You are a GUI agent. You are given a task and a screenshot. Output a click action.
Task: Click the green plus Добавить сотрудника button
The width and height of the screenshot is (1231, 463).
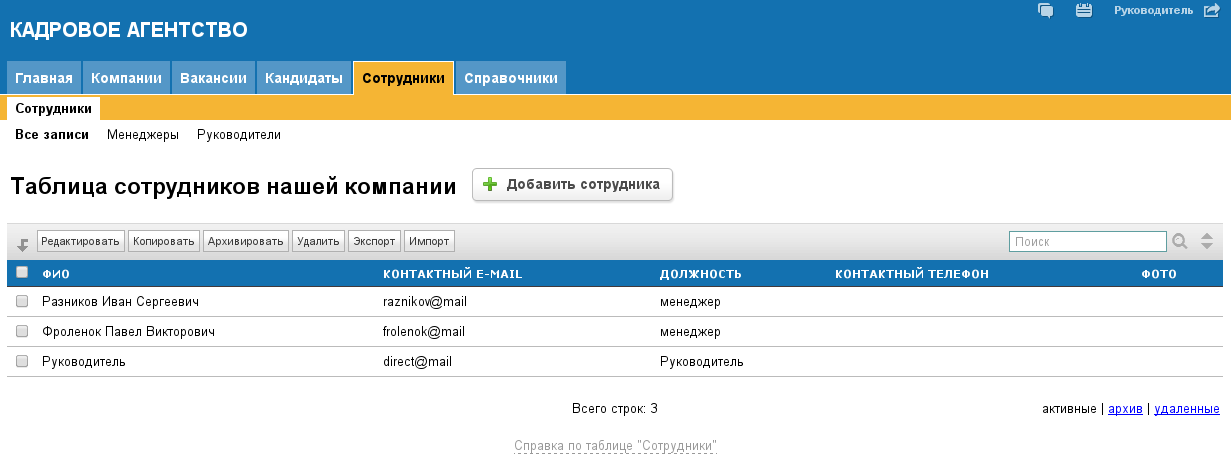click(x=572, y=185)
